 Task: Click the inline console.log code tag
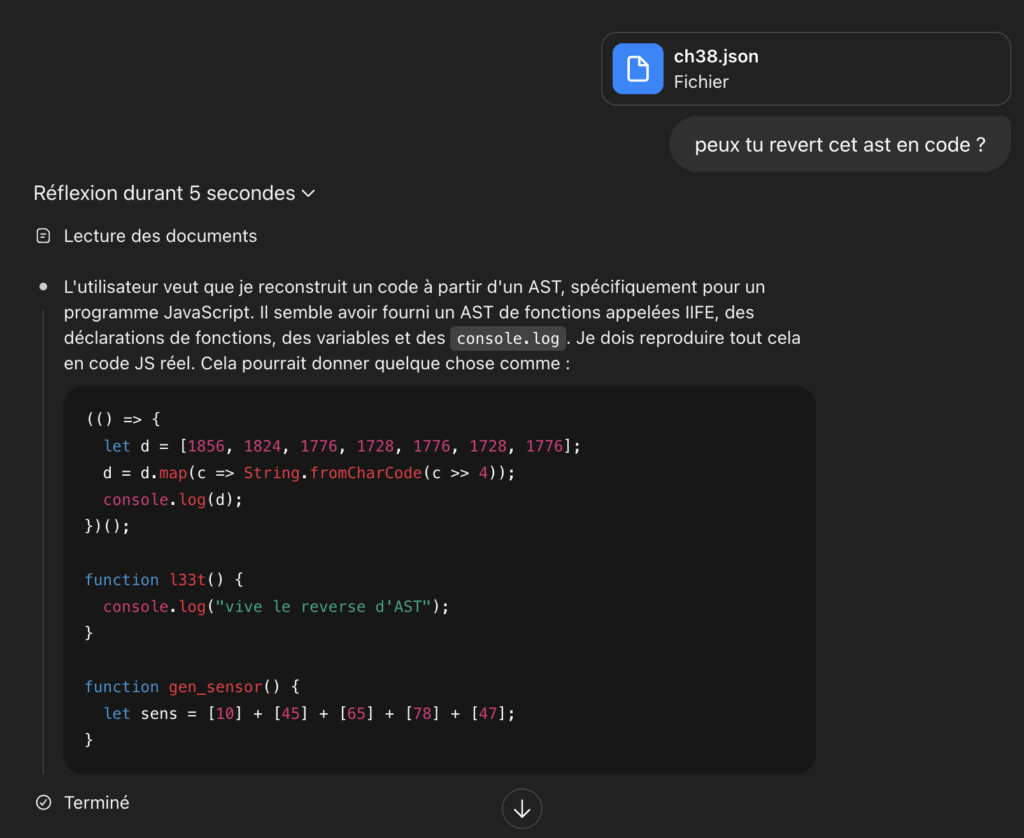(x=508, y=338)
